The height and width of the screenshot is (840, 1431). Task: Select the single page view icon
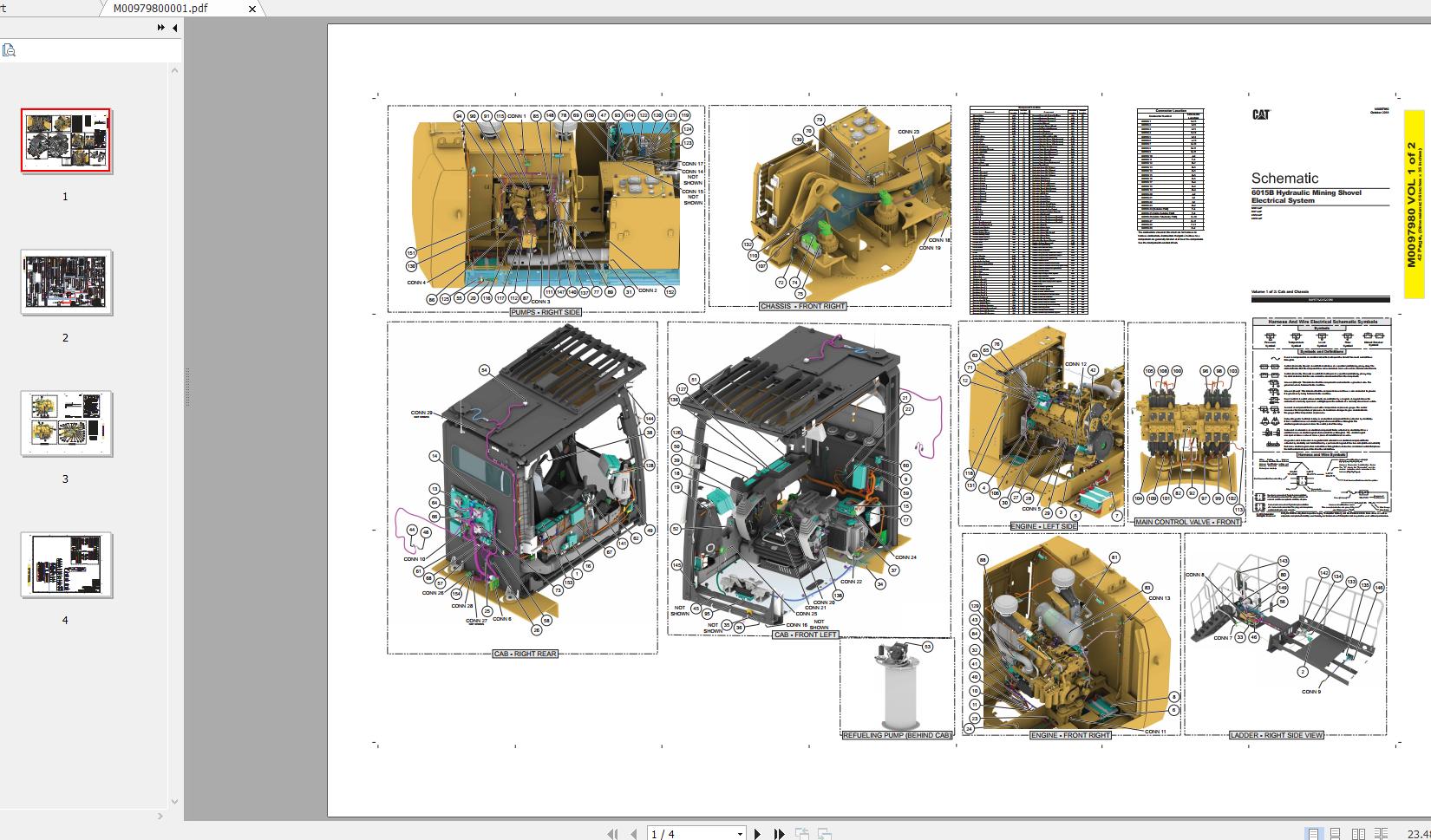[x=1314, y=833]
